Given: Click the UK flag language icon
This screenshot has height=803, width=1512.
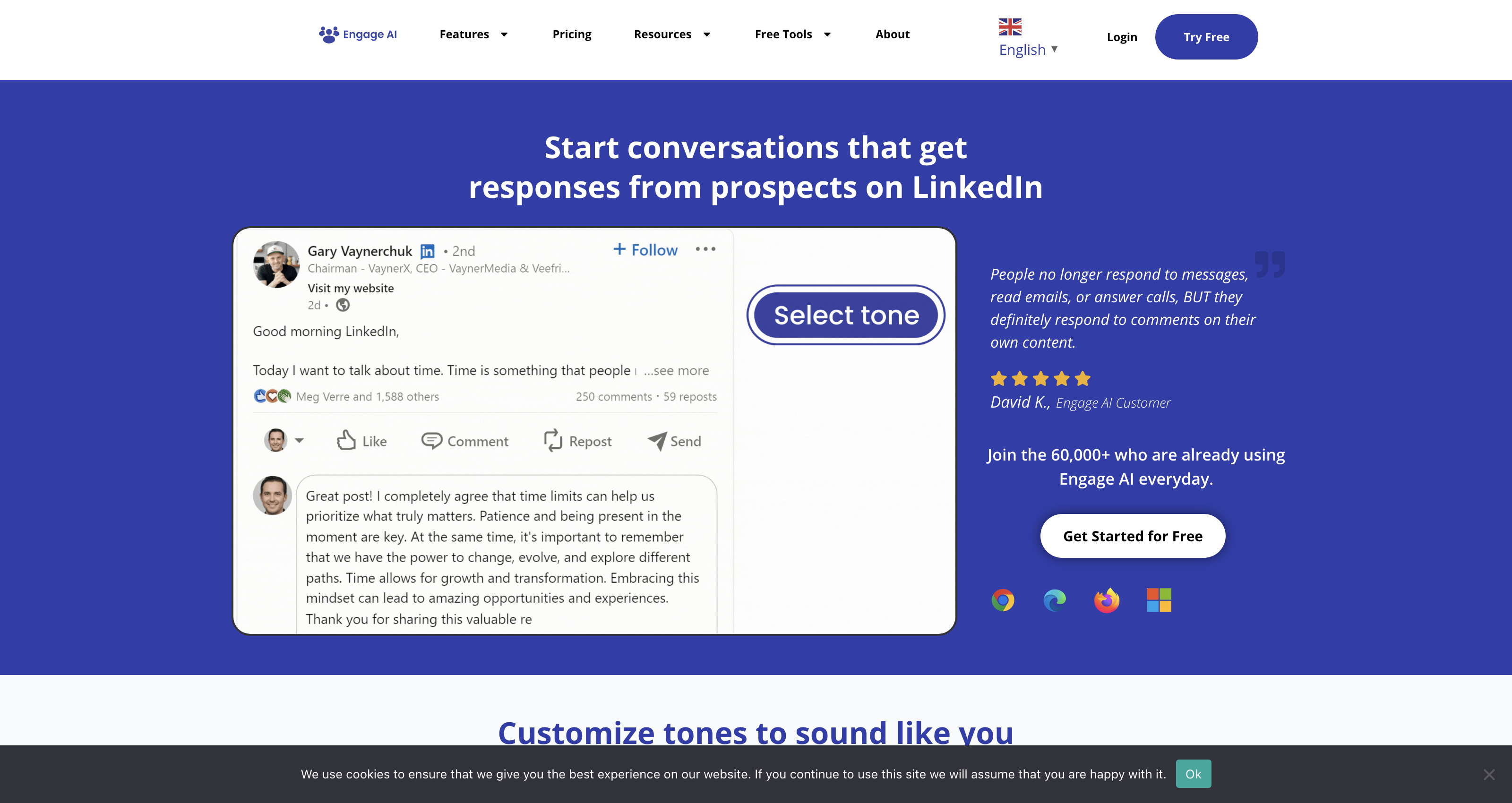Looking at the screenshot, I should click(1010, 27).
